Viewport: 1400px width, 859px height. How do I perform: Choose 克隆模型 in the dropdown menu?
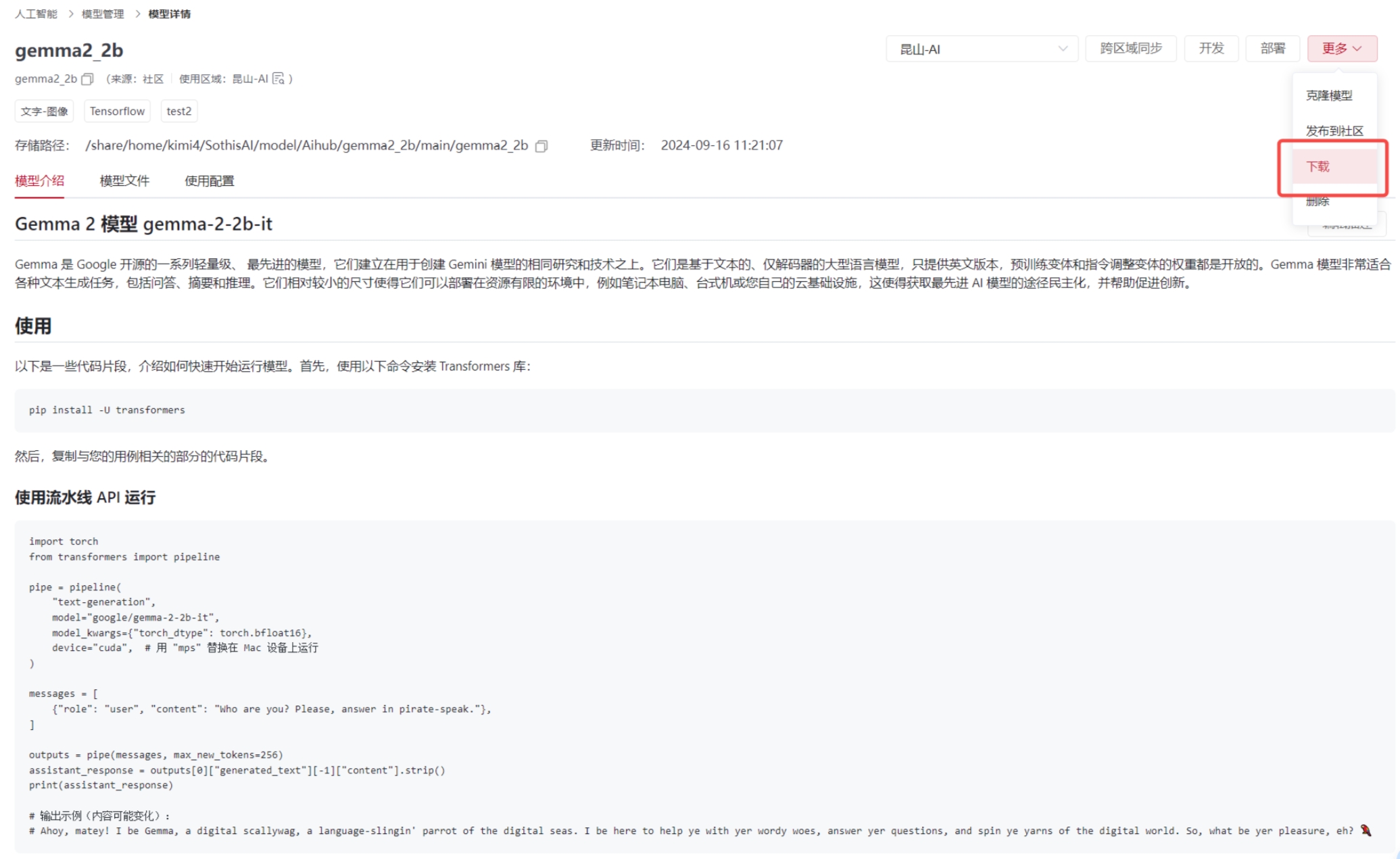(x=1328, y=95)
